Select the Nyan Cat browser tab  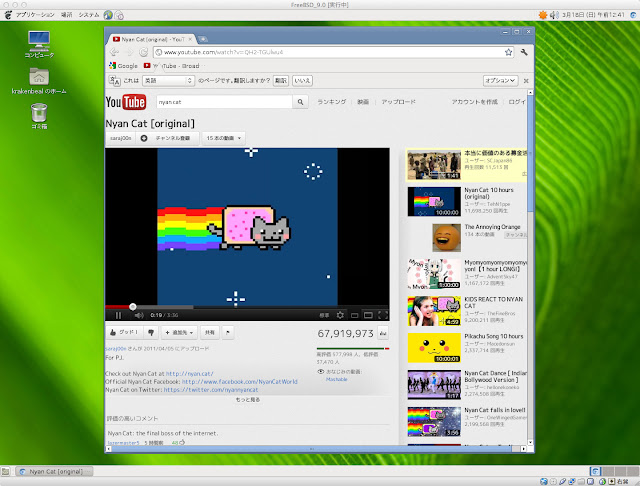[x=152, y=39]
